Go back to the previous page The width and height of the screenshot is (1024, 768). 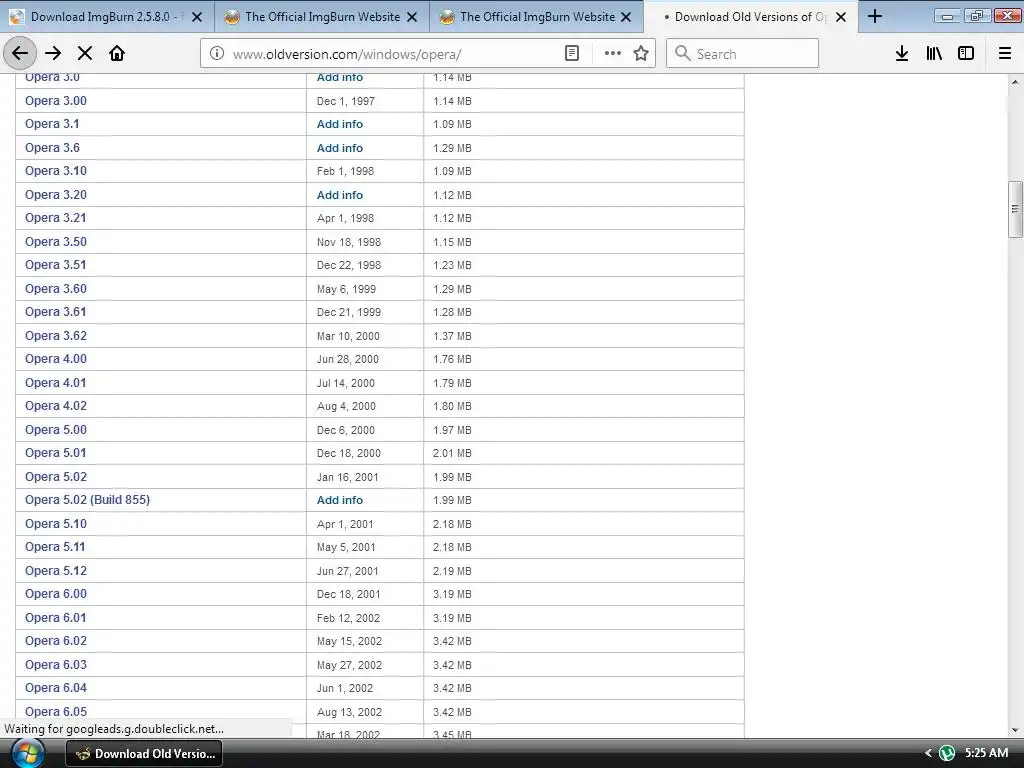coord(20,53)
